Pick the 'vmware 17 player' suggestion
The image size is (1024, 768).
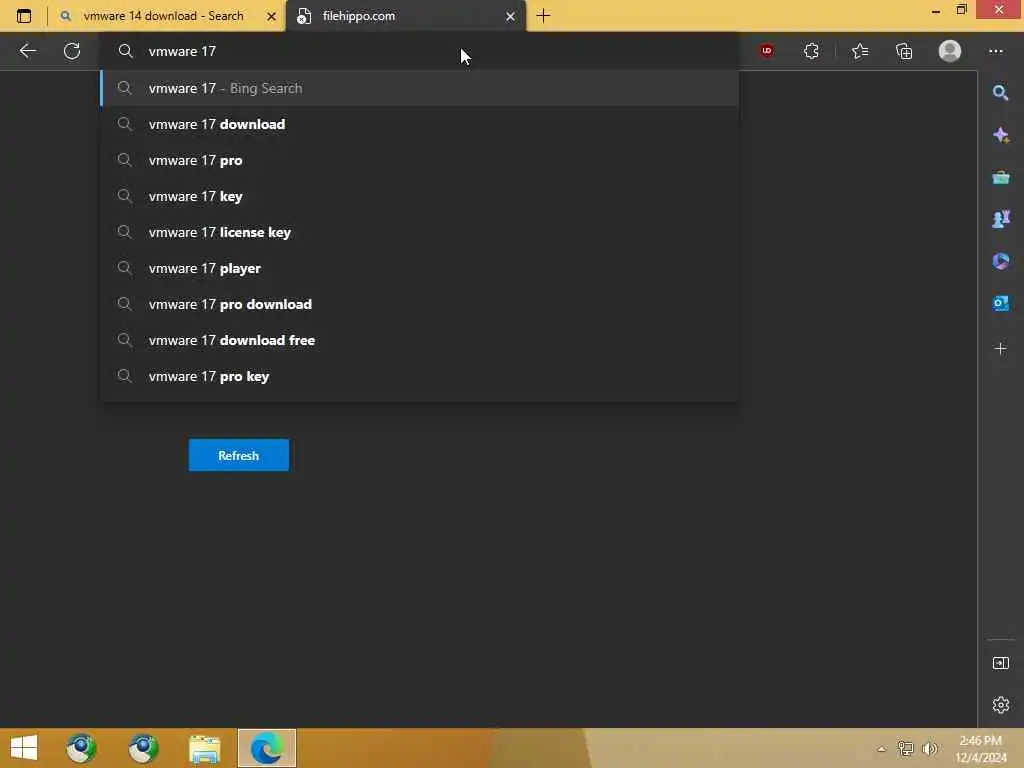(x=419, y=268)
